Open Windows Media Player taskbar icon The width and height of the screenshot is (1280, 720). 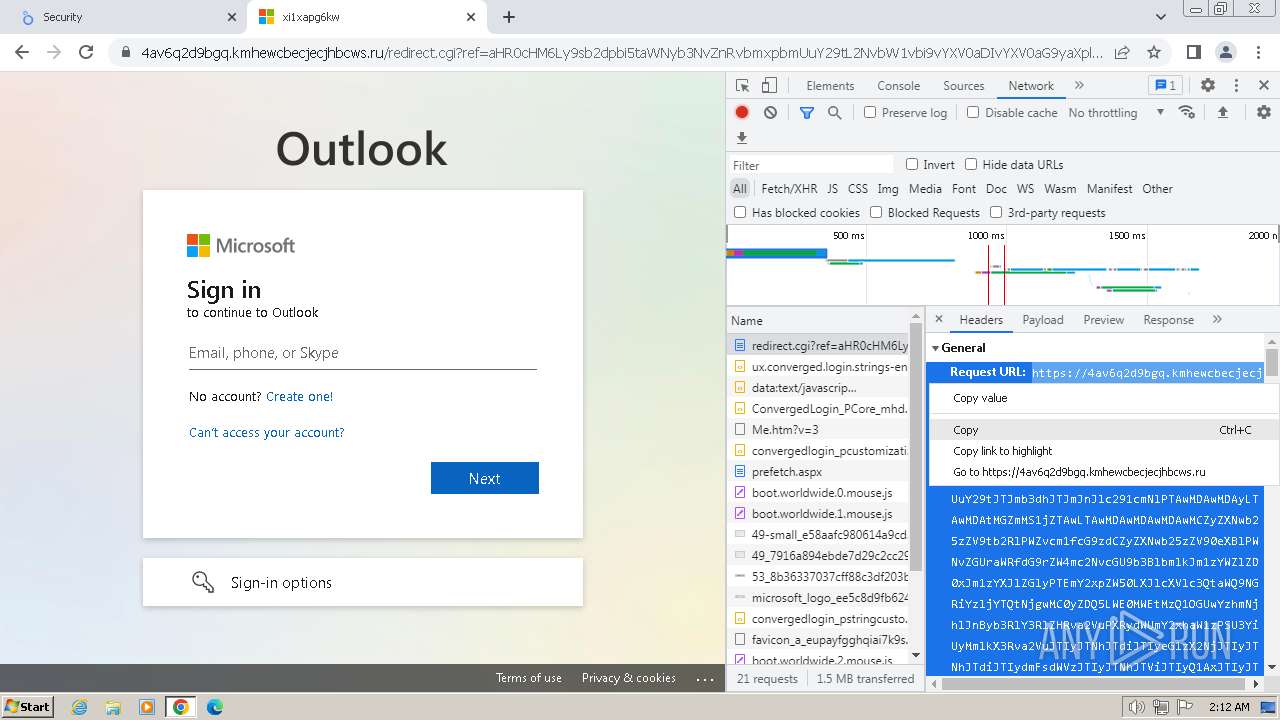pos(147,707)
